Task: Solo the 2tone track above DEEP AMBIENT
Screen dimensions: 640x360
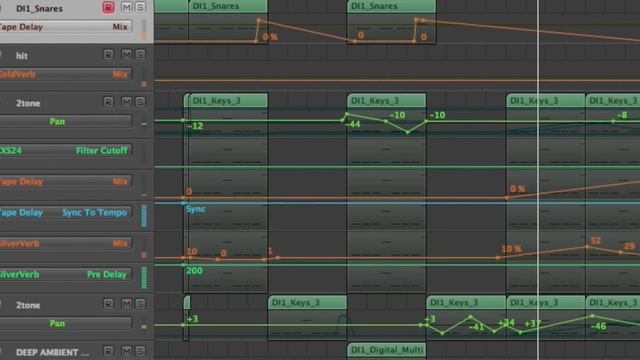Action: (140, 304)
